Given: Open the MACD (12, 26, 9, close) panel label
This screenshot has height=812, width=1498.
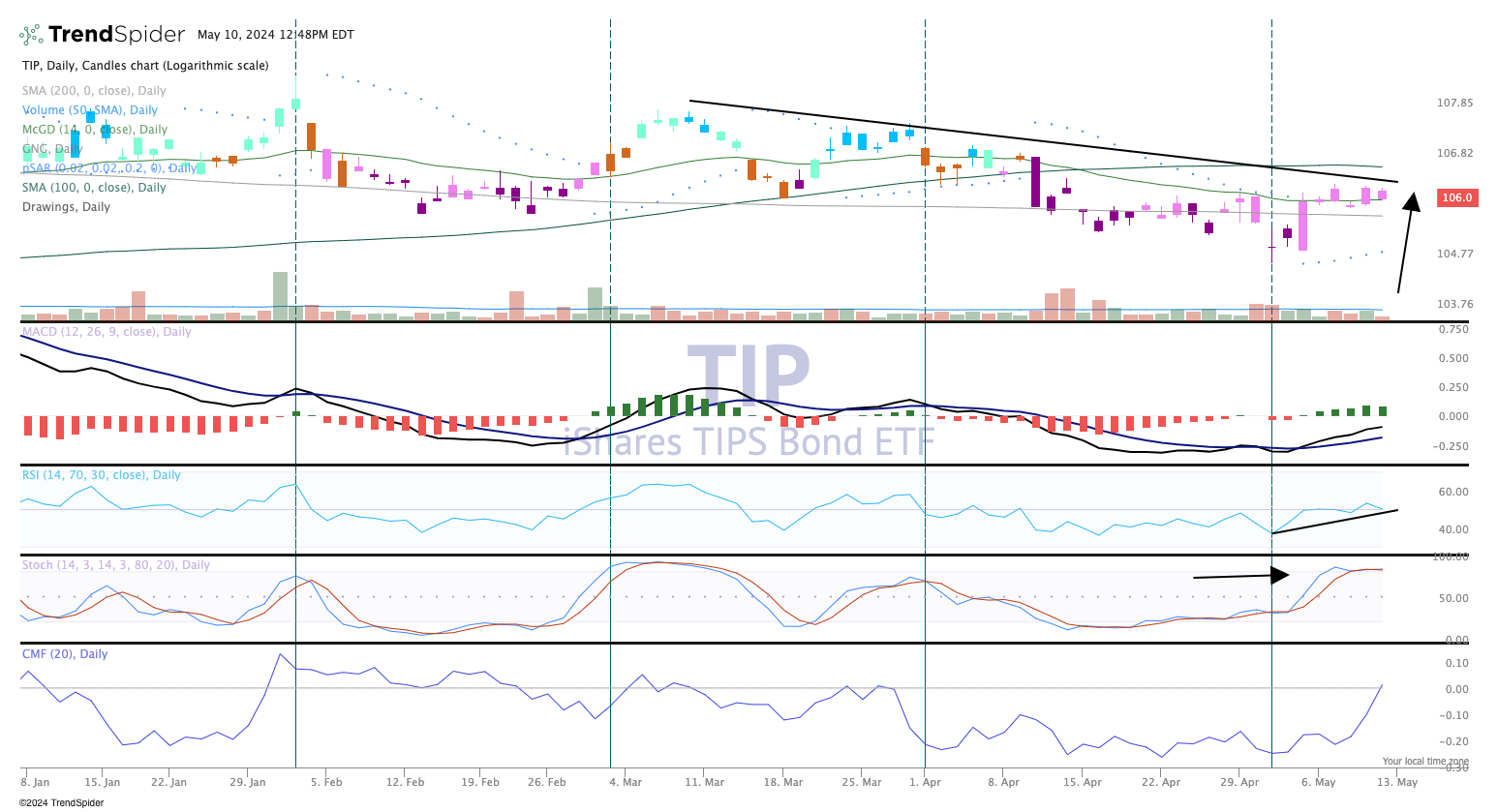Looking at the screenshot, I should 107,332.
